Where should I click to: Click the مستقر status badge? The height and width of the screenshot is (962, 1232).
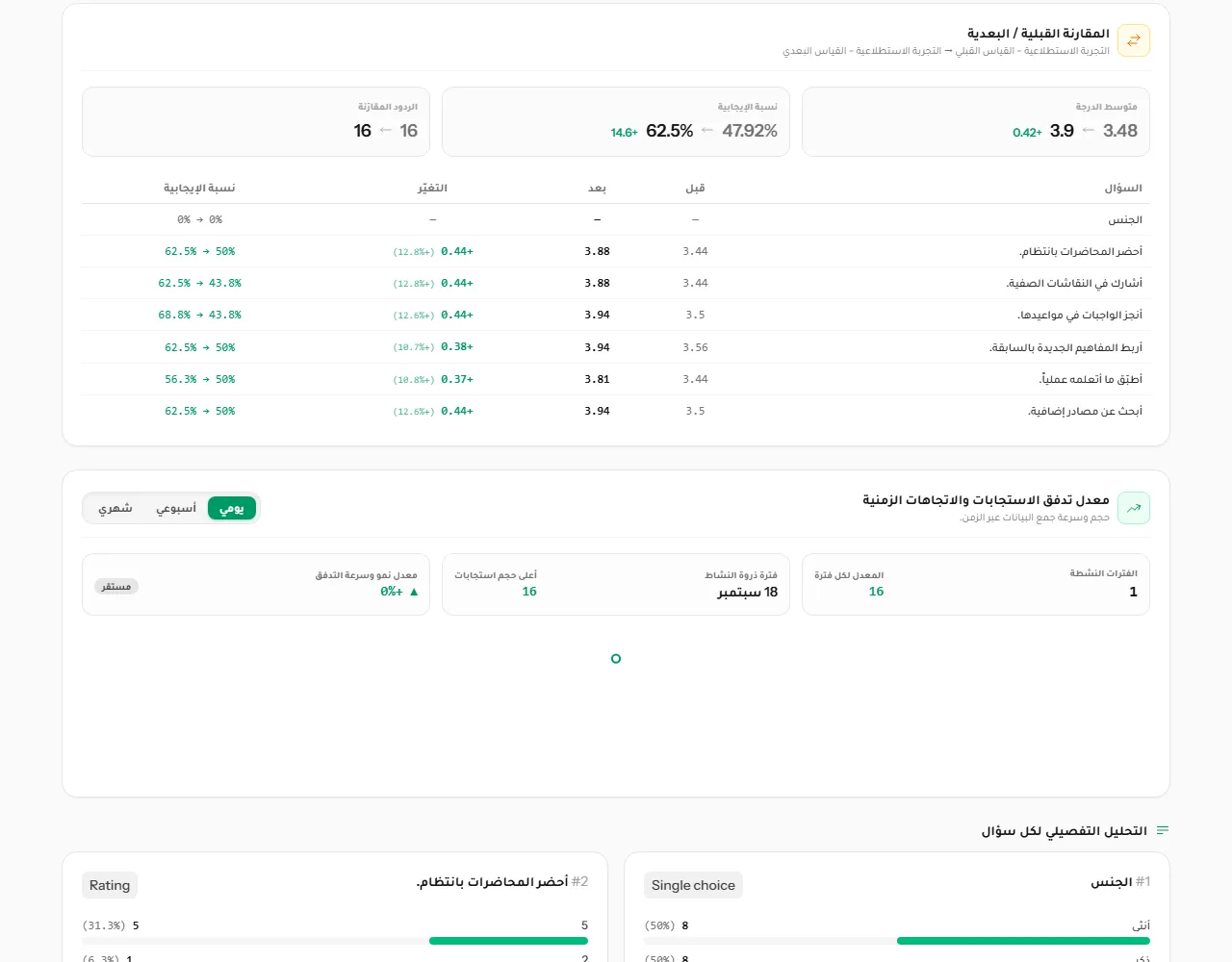point(116,586)
